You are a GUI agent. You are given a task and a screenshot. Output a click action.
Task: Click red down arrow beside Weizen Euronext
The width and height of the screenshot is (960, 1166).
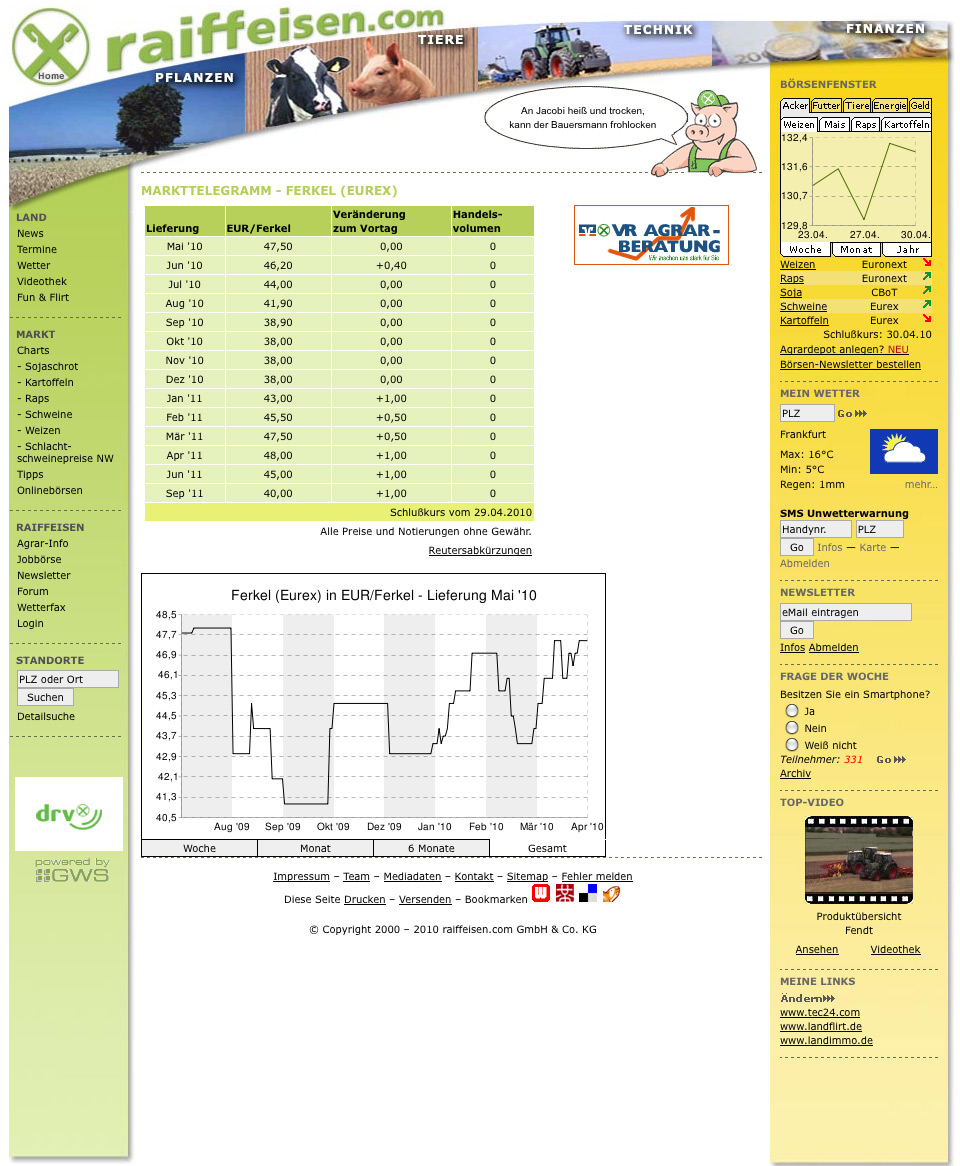[927, 262]
